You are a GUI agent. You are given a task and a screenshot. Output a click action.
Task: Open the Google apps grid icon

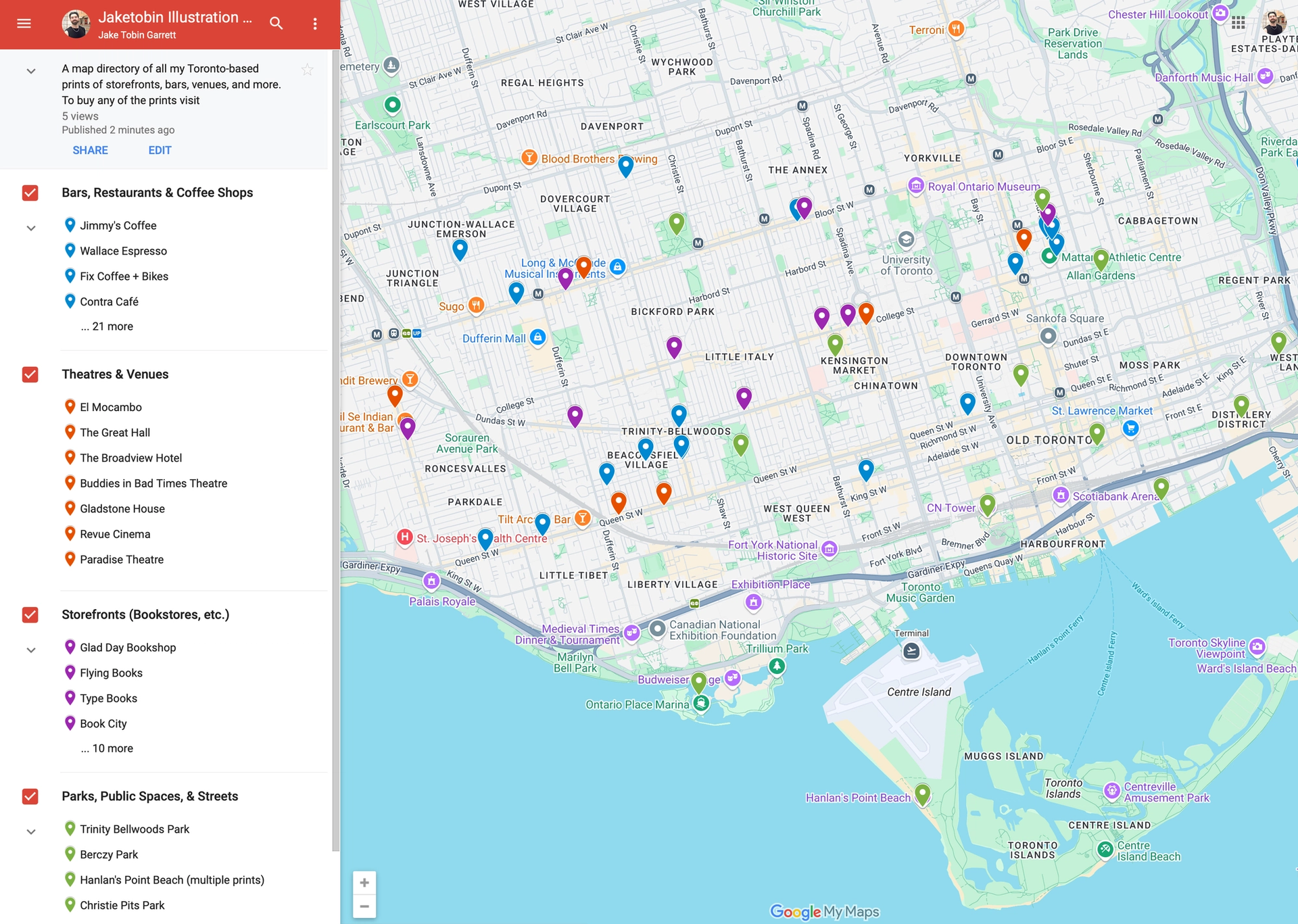pos(1238,23)
